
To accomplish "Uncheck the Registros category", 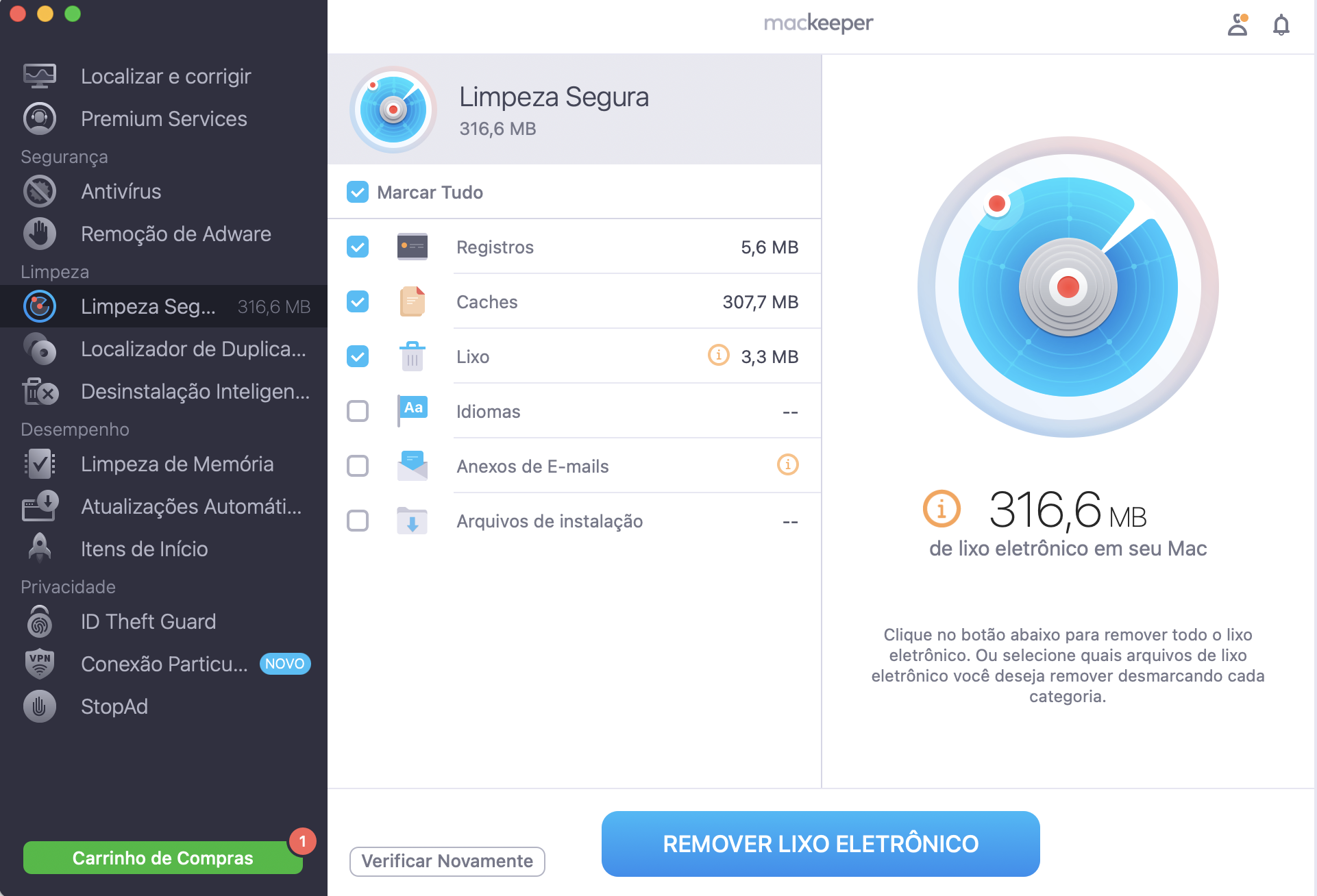I will [357, 247].
